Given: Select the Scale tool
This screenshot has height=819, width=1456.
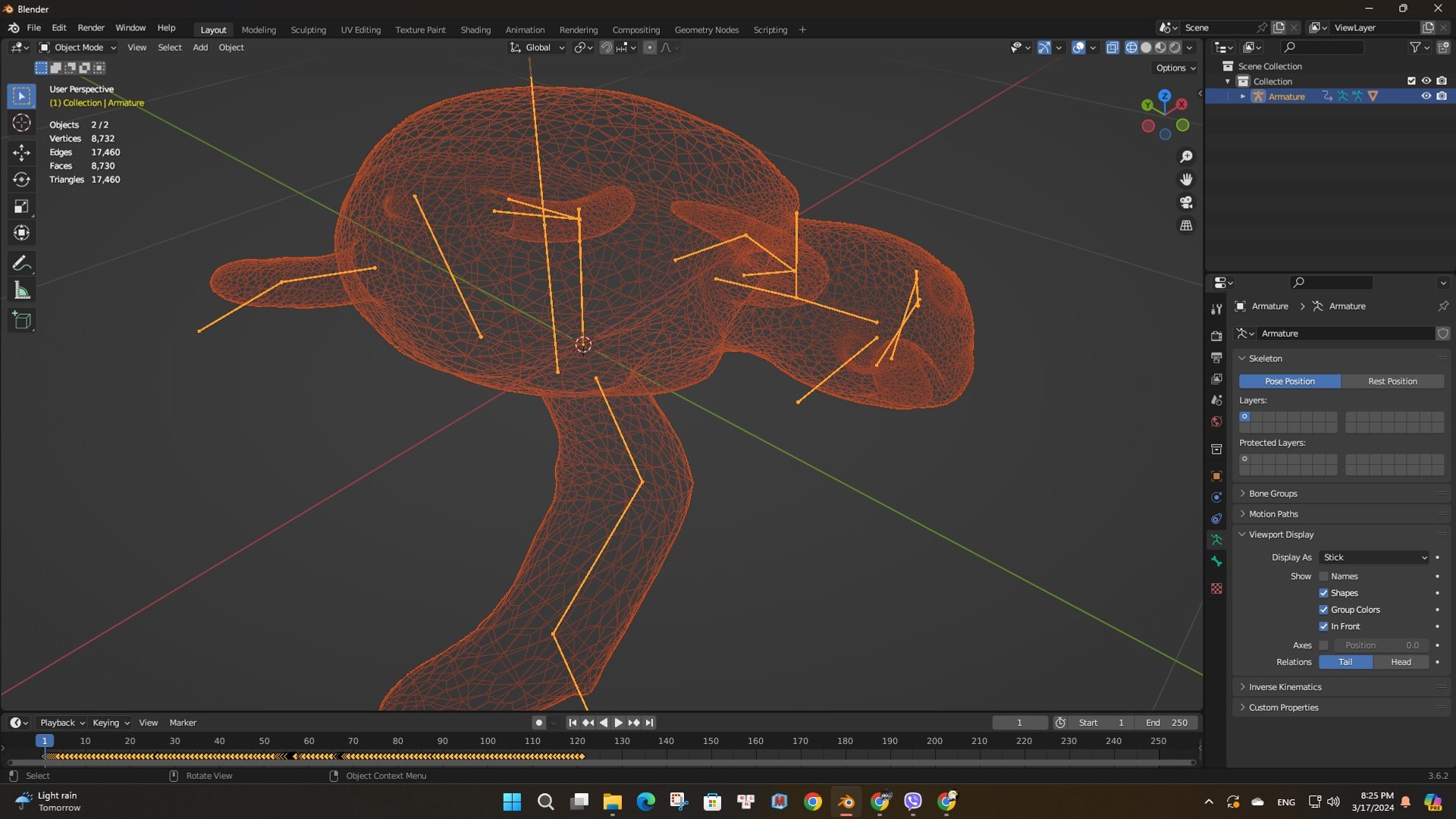Looking at the screenshot, I should pos(21,206).
